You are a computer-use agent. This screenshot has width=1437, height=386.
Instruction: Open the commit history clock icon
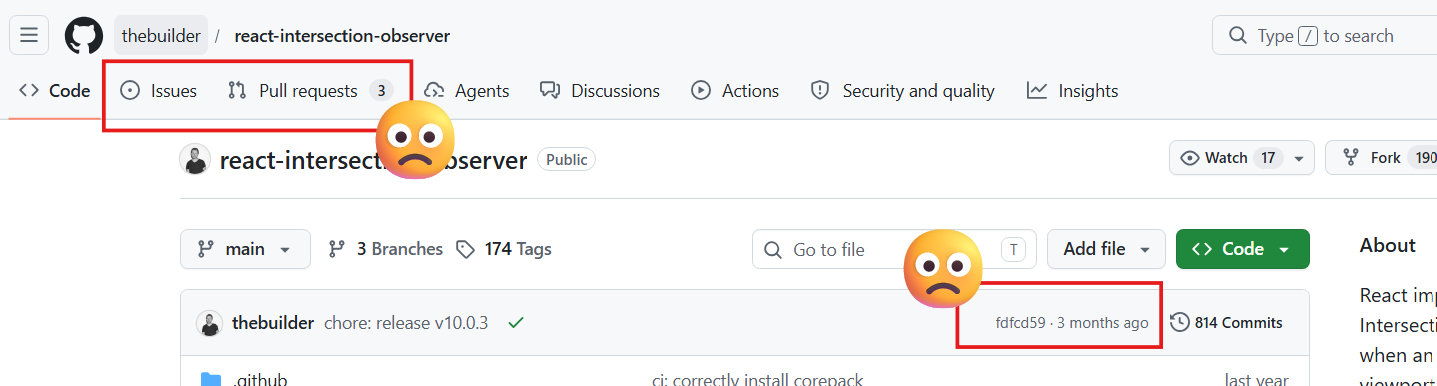coord(1180,322)
